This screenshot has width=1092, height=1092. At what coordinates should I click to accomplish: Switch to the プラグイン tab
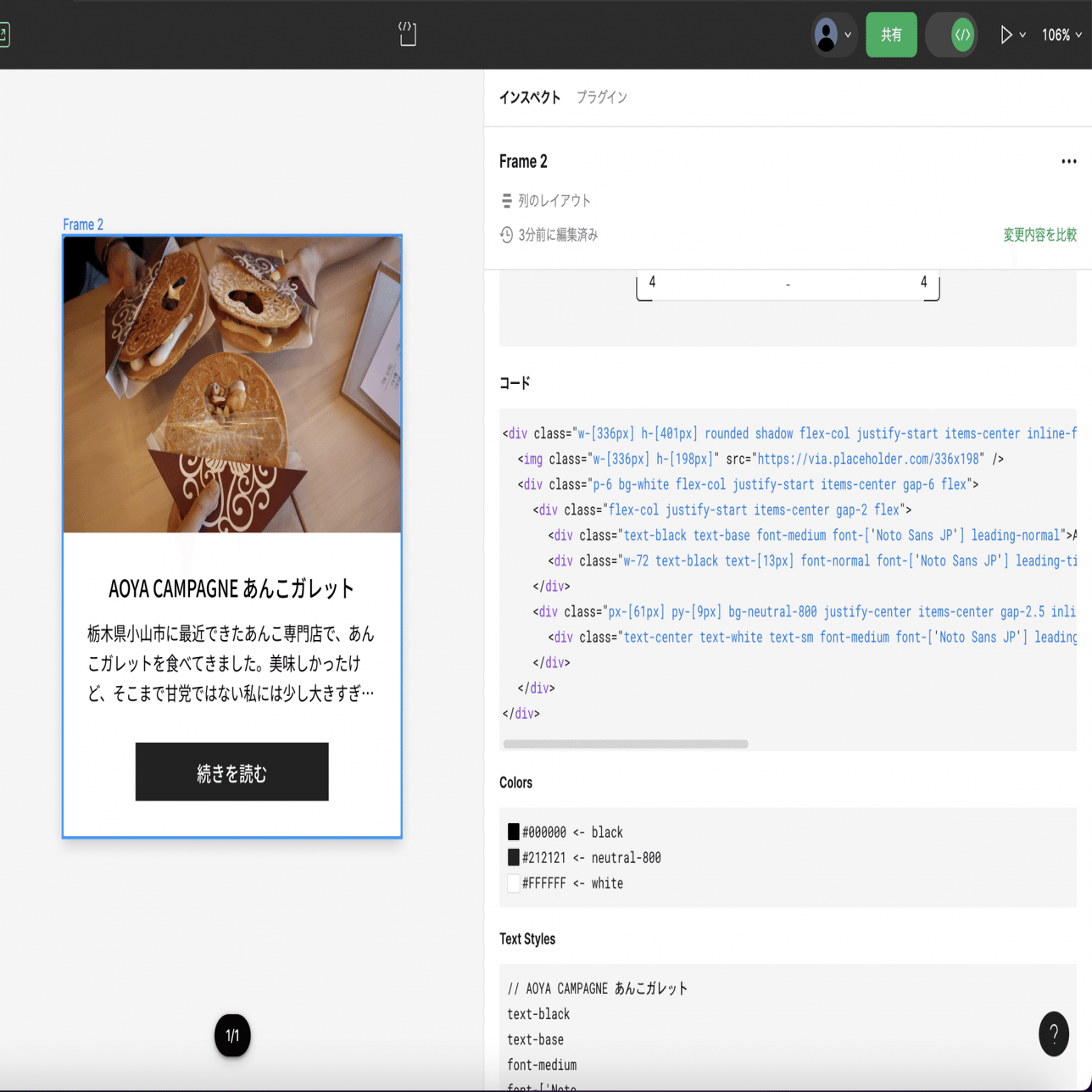[602, 97]
